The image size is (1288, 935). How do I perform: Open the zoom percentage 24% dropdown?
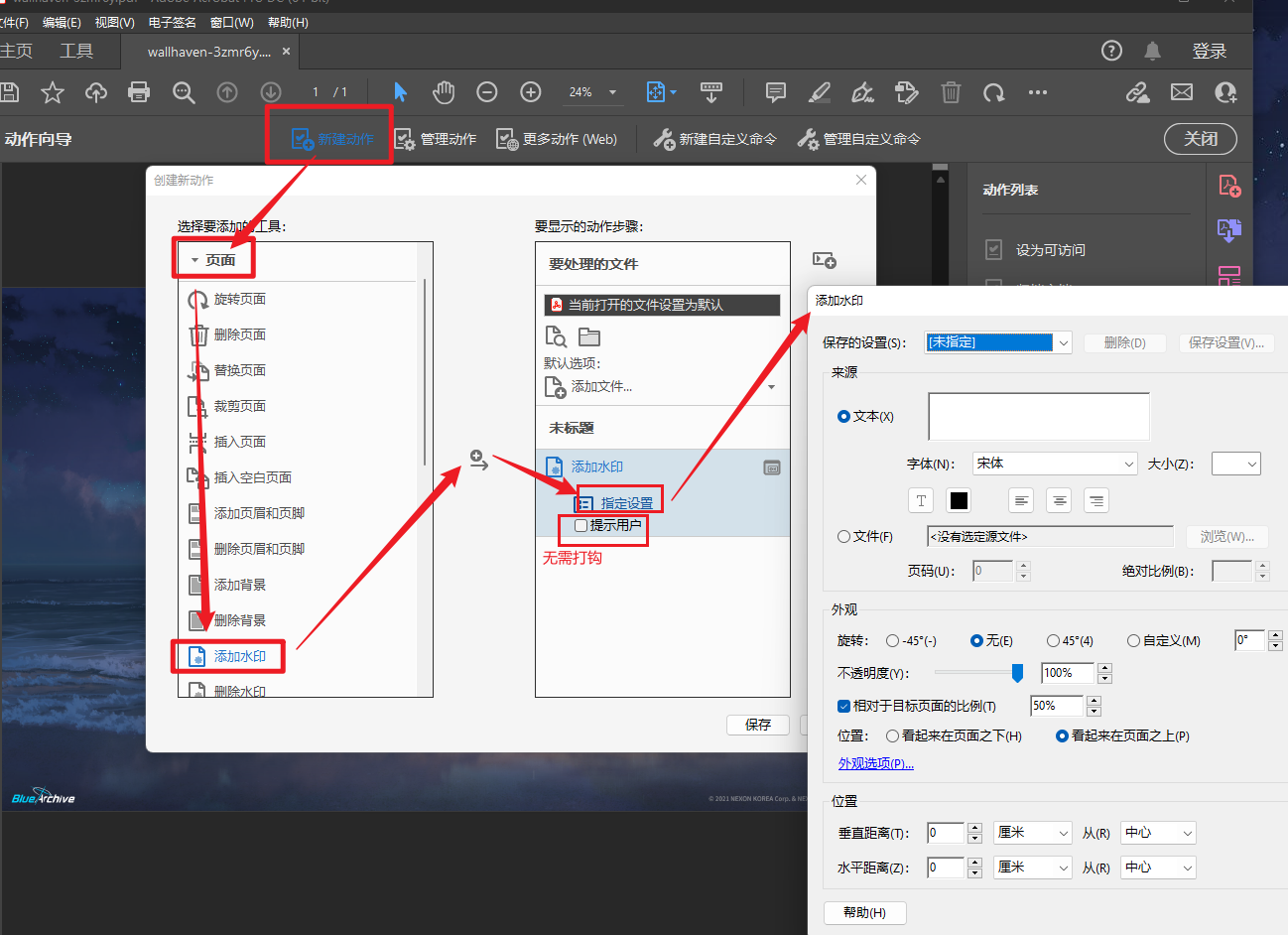tap(612, 92)
